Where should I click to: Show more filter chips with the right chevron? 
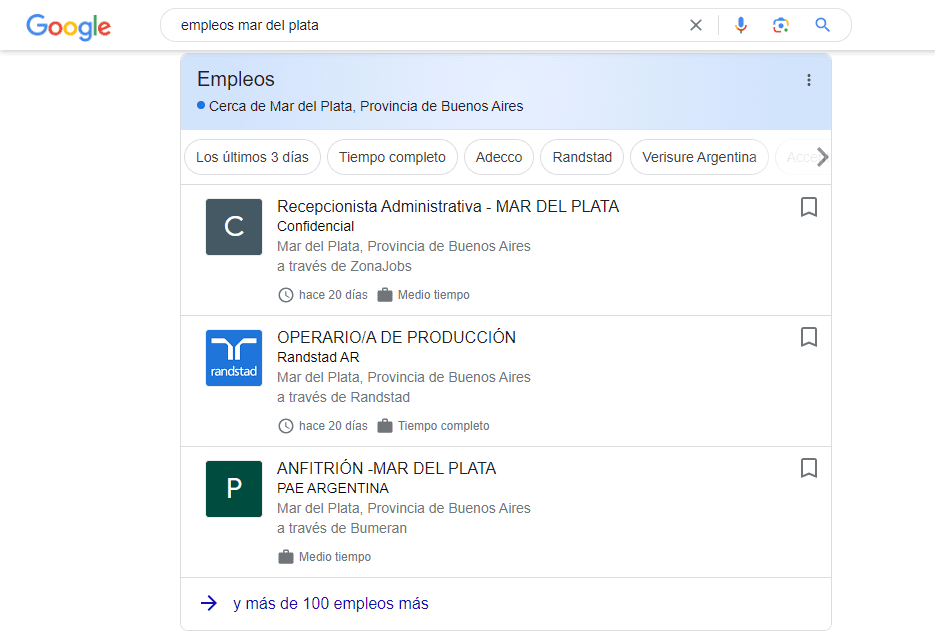[822, 157]
